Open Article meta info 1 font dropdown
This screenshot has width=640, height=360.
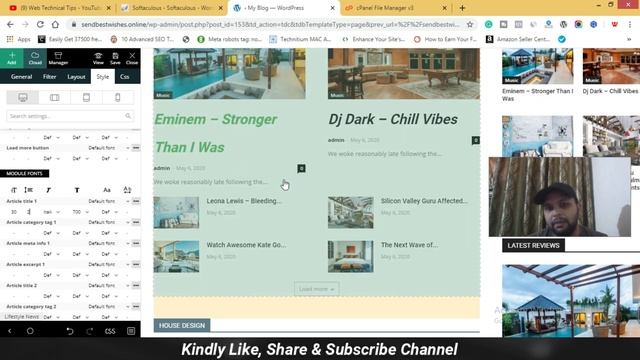pyautogui.click(x=109, y=243)
